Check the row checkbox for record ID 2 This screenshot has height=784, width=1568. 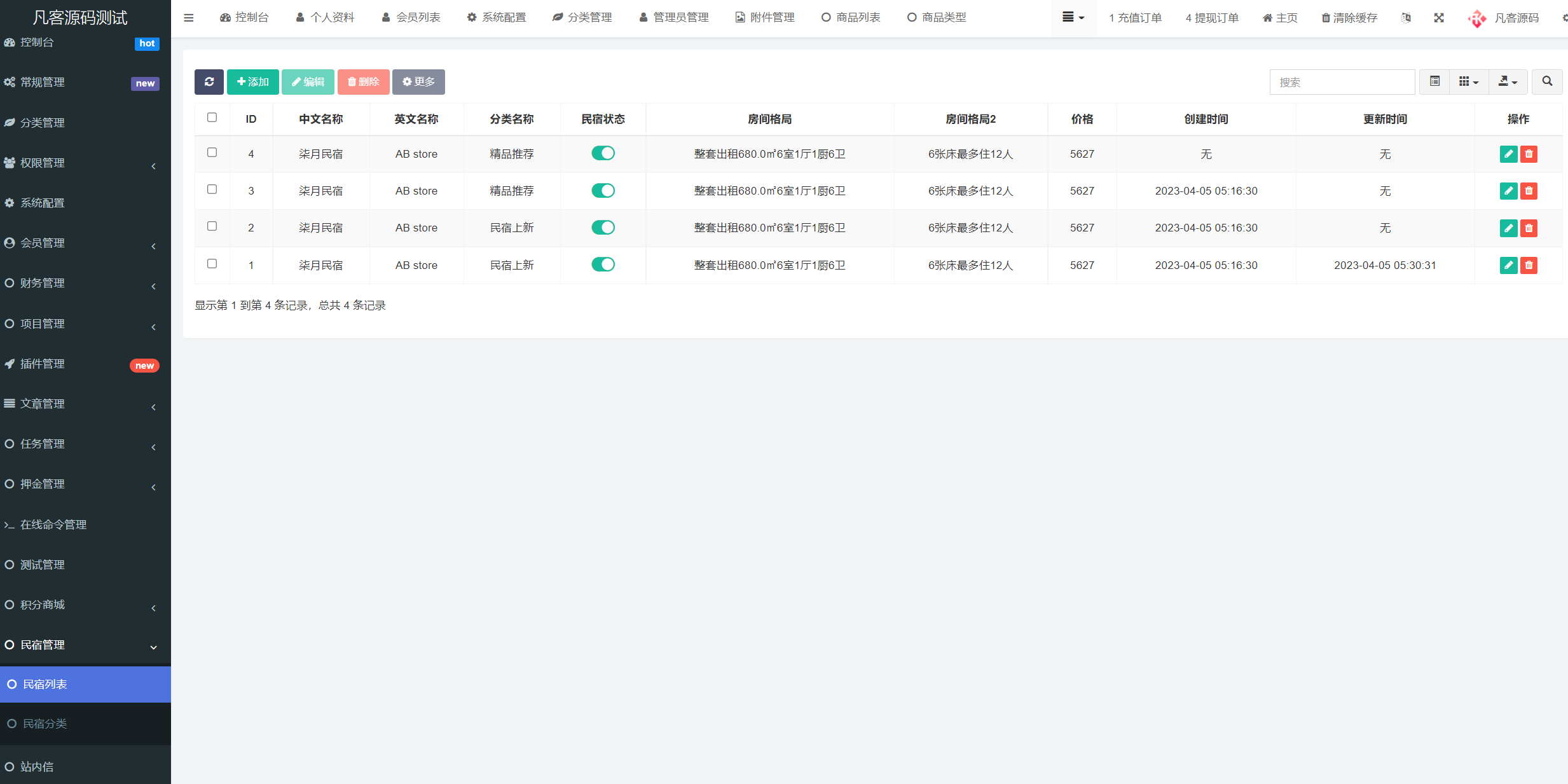pos(212,226)
